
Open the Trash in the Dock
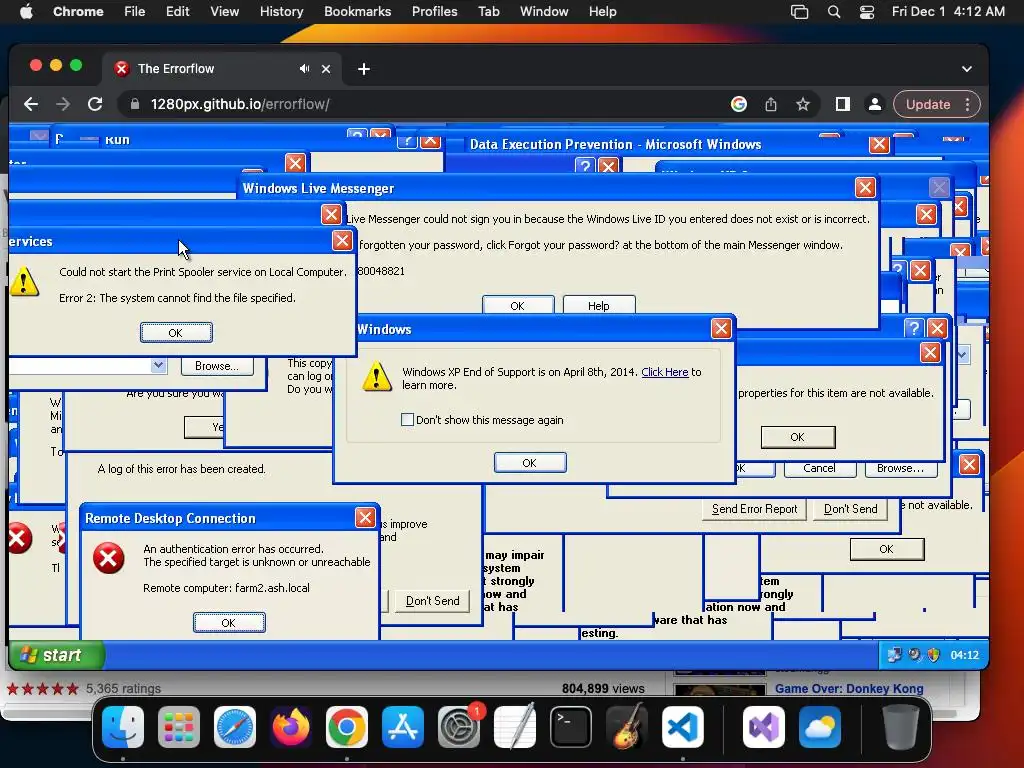900,727
